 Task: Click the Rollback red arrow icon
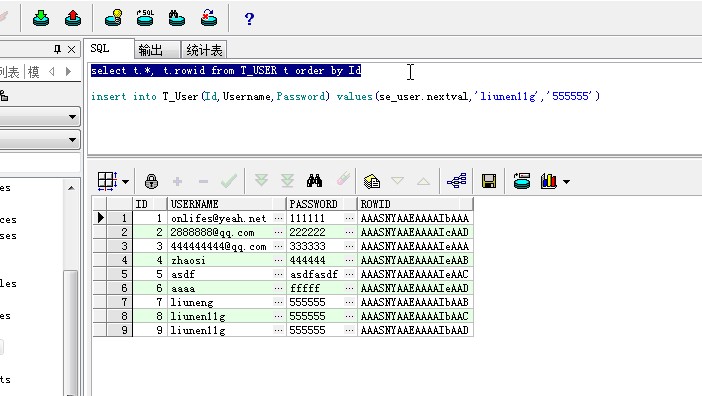pyautogui.click(x=73, y=18)
